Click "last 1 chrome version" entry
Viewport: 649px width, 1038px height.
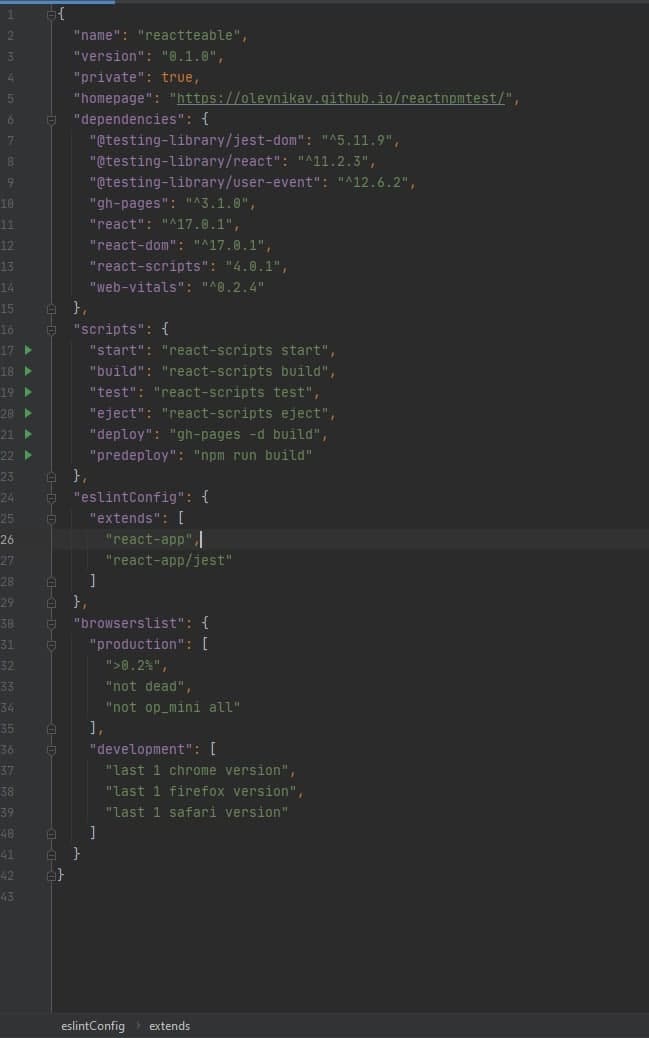pyautogui.click(x=197, y=771)
